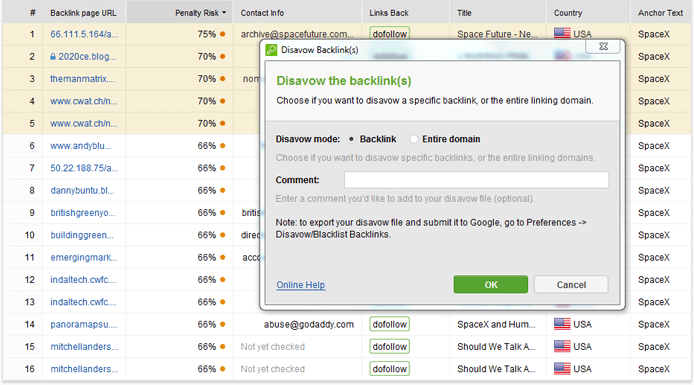Open backlink britishgreenyo...
This screenshot has height=385, width=694.
pos(82,213)
